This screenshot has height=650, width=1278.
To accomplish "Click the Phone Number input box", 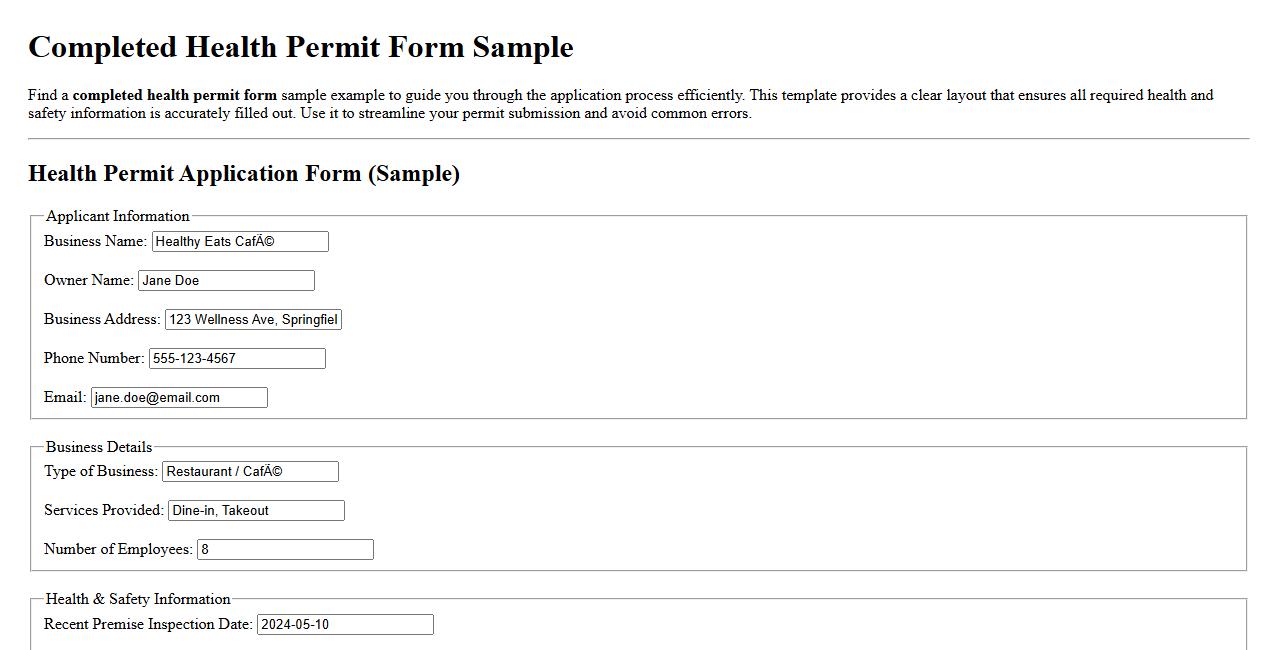I will [x=237, y=358].
